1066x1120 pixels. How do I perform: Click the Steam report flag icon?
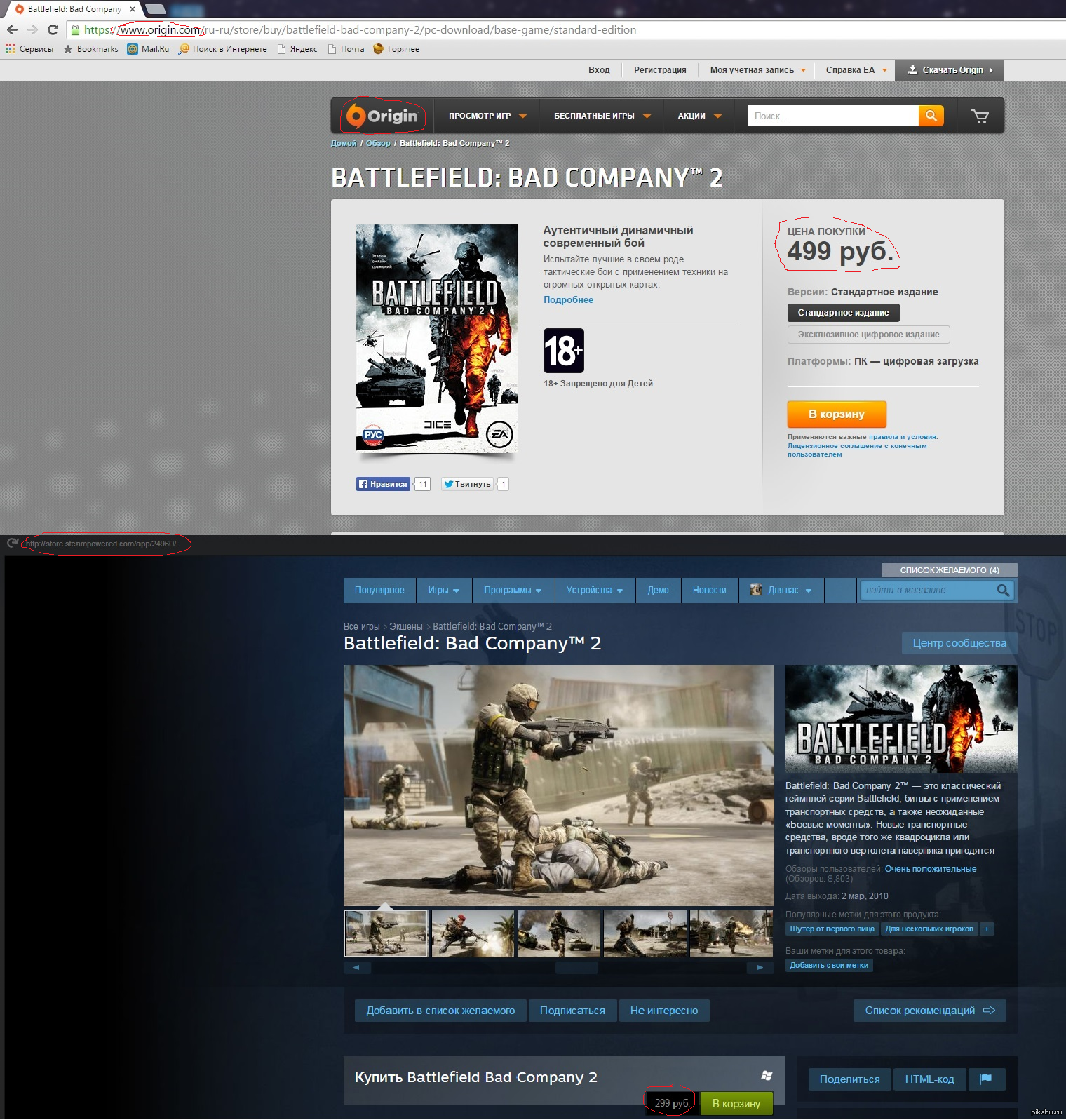click(x=986, y=1079)
